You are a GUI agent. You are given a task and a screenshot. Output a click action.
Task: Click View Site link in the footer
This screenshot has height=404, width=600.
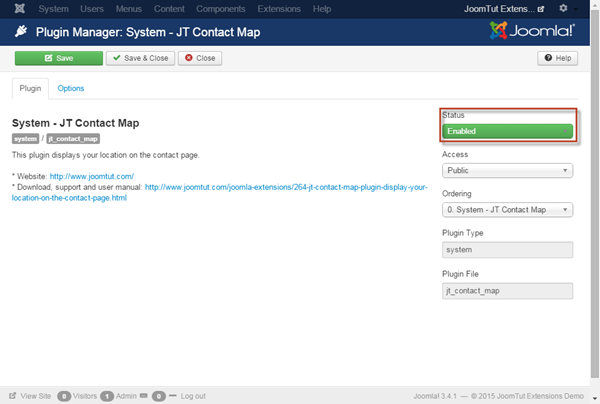(36, 396)
